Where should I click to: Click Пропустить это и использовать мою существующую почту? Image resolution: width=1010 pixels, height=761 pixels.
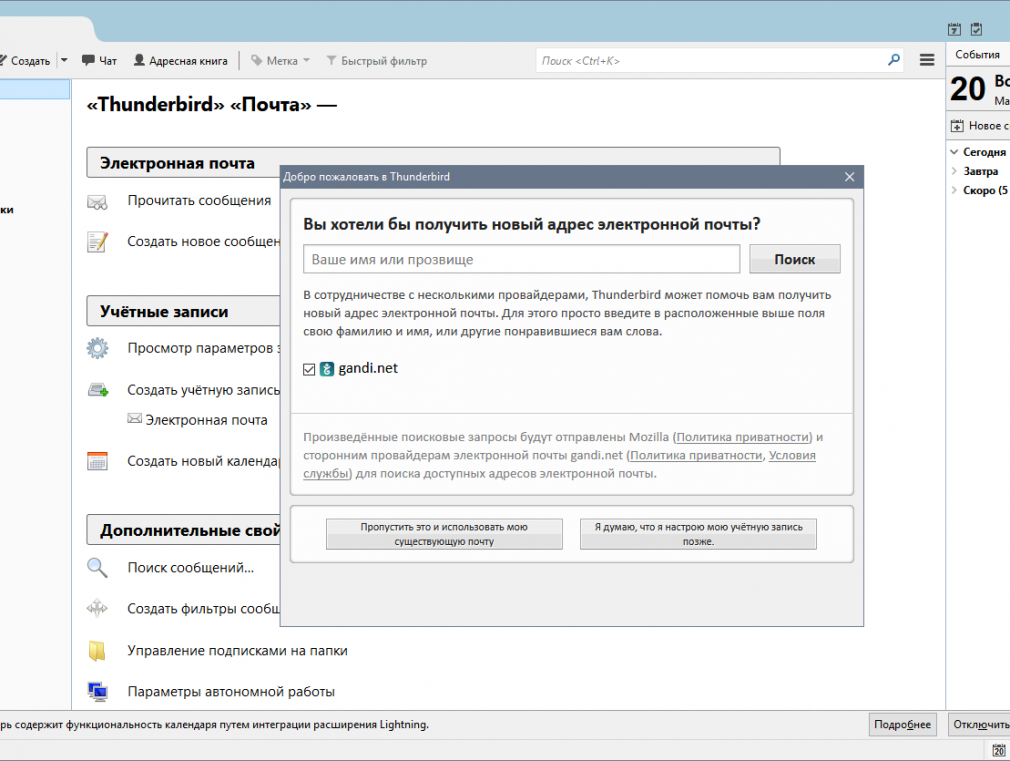444,534
